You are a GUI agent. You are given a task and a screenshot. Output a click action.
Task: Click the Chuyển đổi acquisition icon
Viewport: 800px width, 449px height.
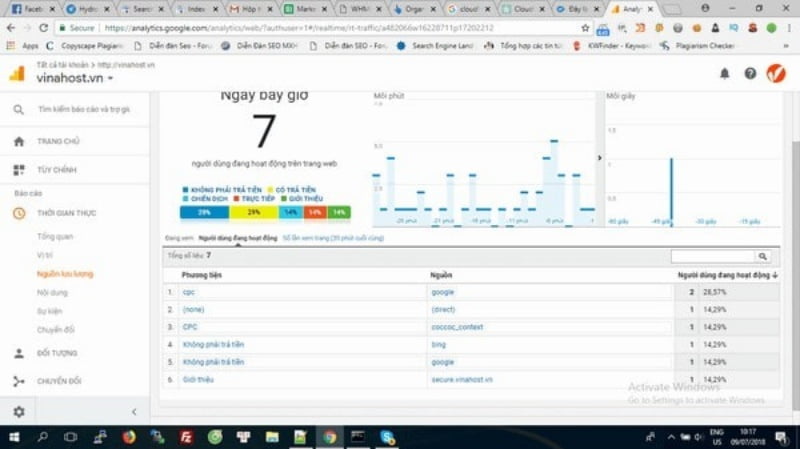click(x=18, y=381)
